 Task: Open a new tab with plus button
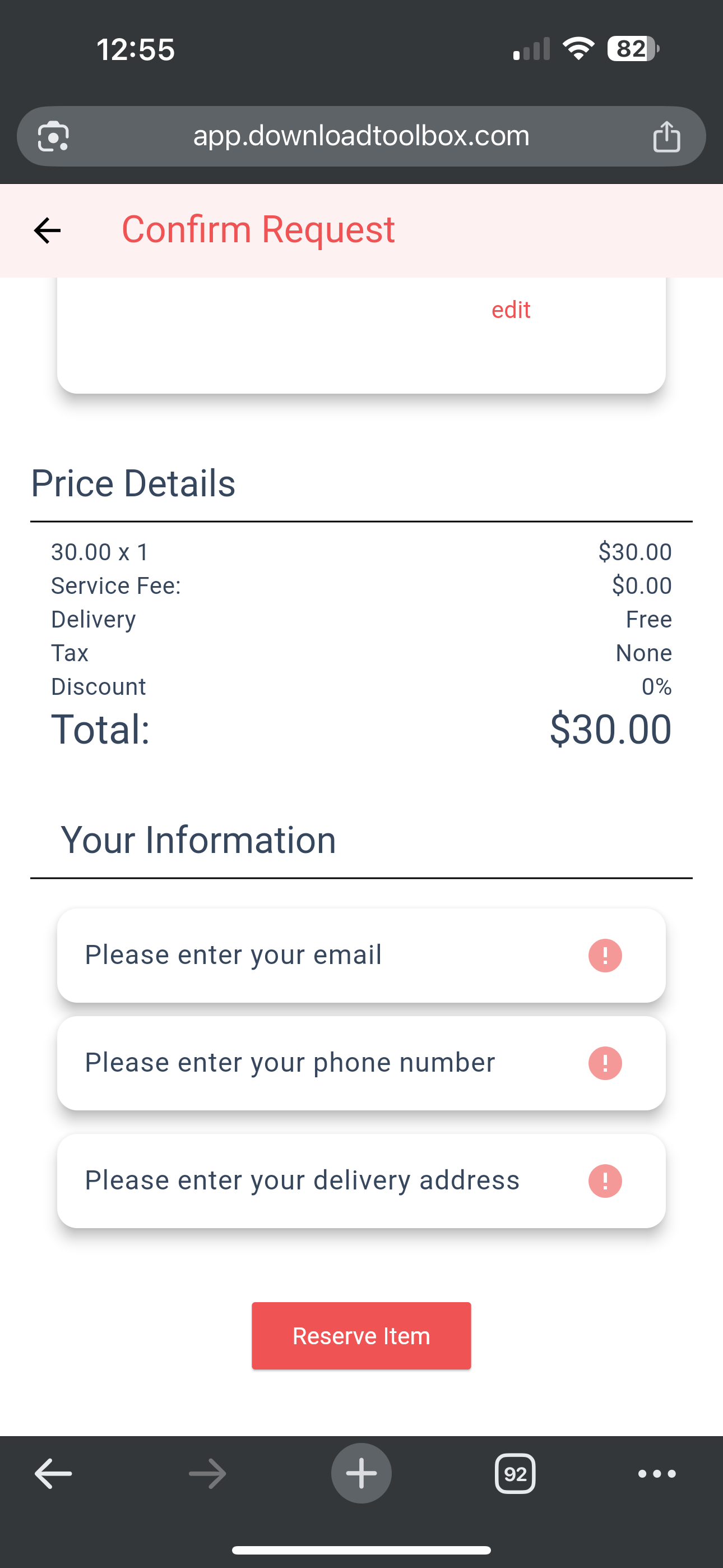pos(361,1474)
